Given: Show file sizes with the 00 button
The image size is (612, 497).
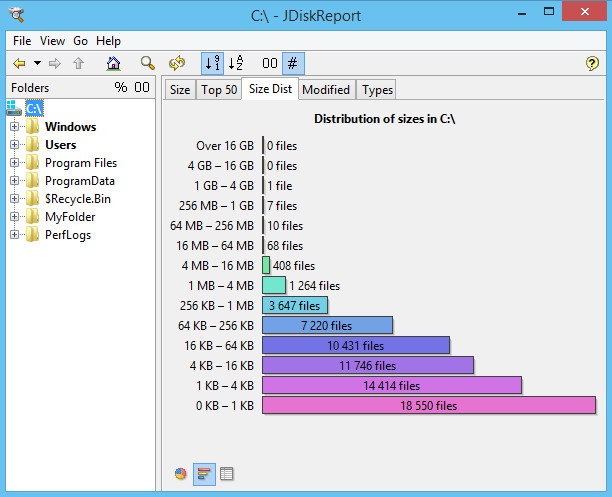Looking at the screenshot, I should pyautogui.click(x=270, y=63).
